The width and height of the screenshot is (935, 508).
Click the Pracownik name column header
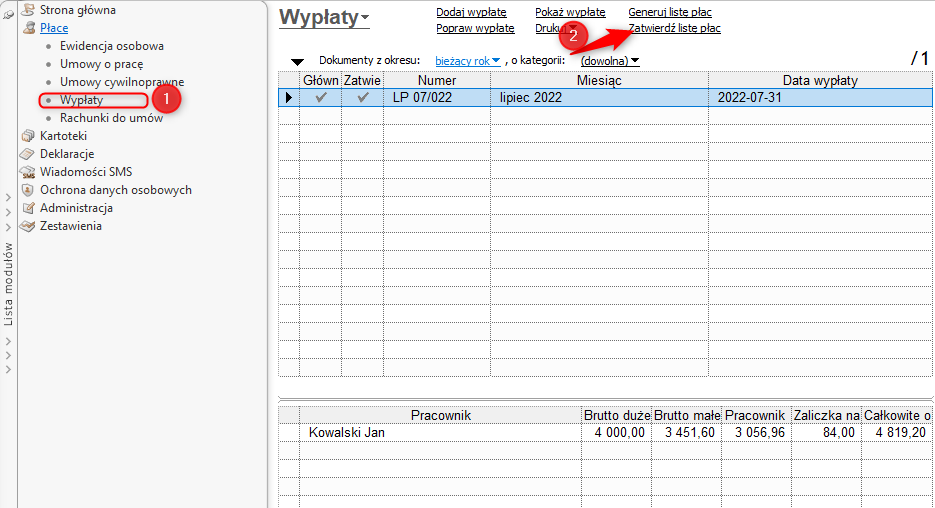[441, 415]
